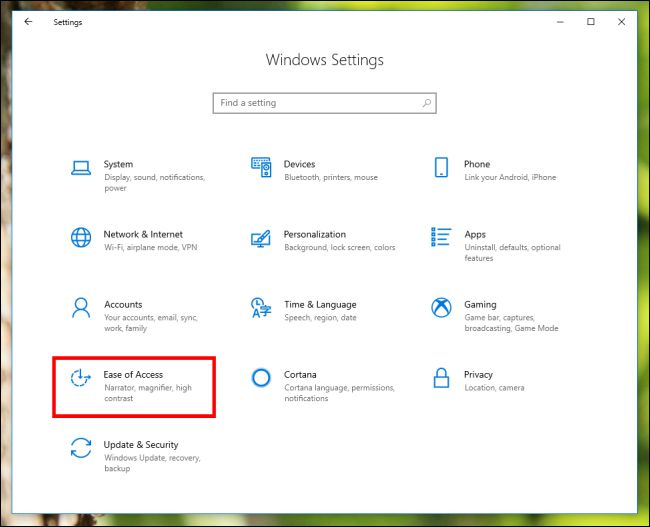
Task: Click 'Narrator, magnifier, high contrast' text
Action: click(x=148, y=393)
